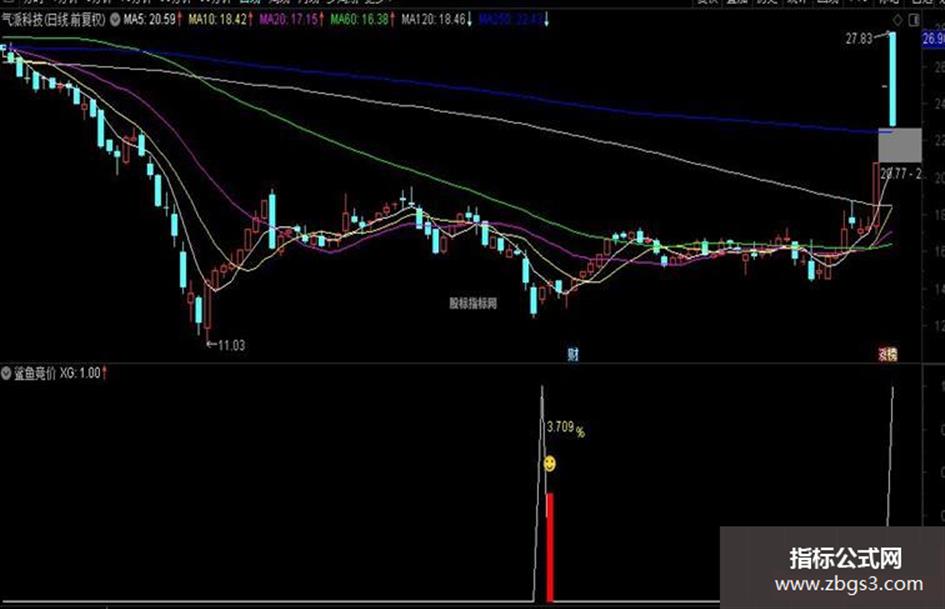Select the 气派科技(日线 前复权) chart title
Viewport: 945px width, 609px height.
[54, 20]
